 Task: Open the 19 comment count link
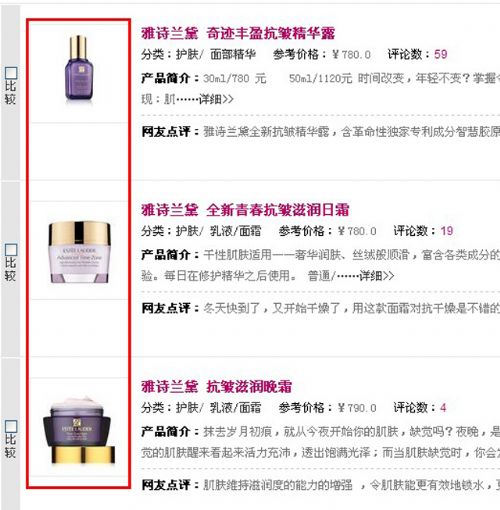click(x=446, y=231)
